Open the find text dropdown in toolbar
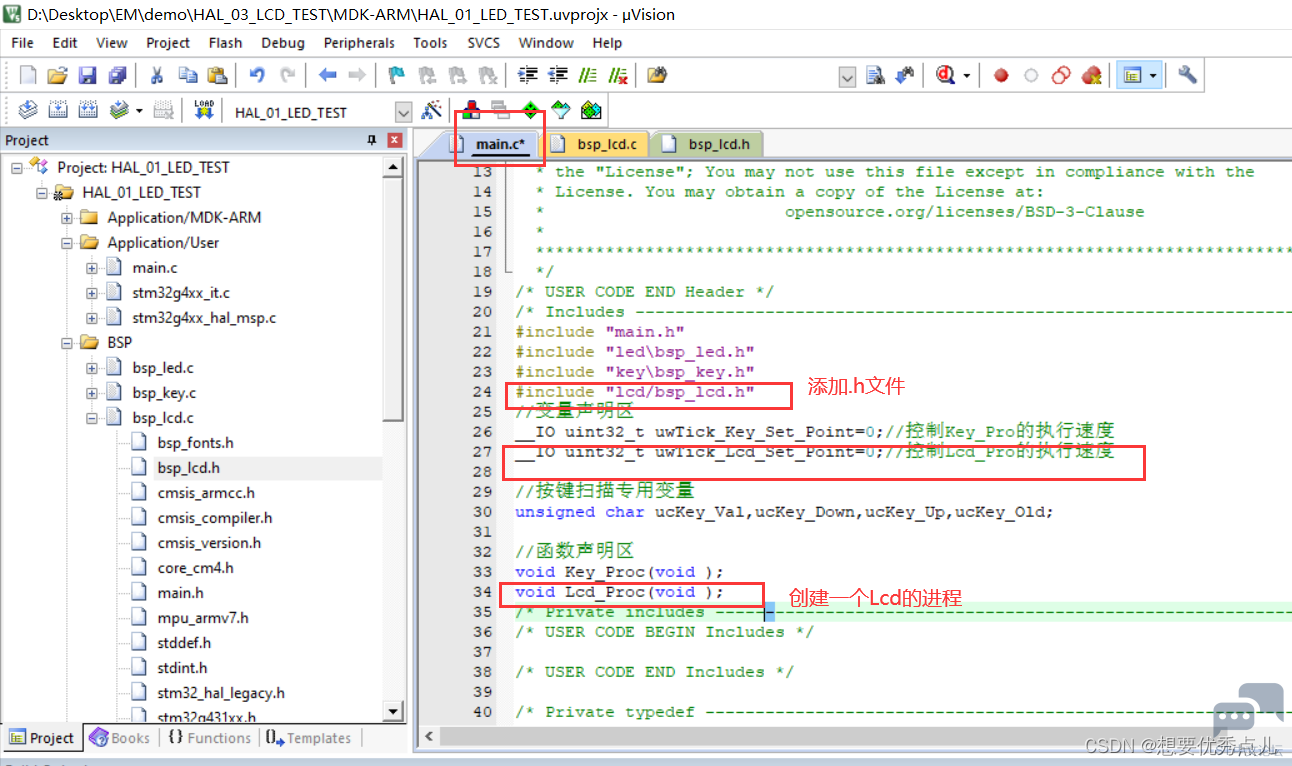The image size is (1292, 766). (846, 76)
